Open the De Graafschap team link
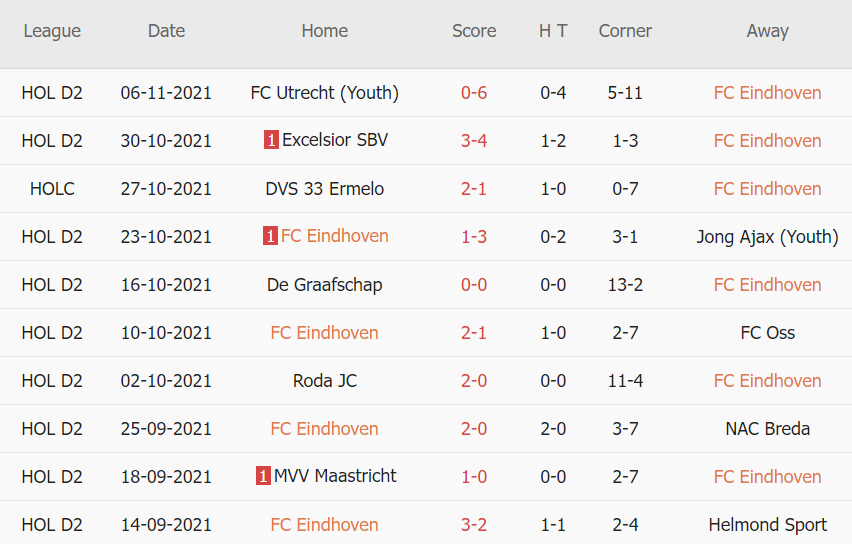Viewport: 852px width, 544px height. coord(325,285)
